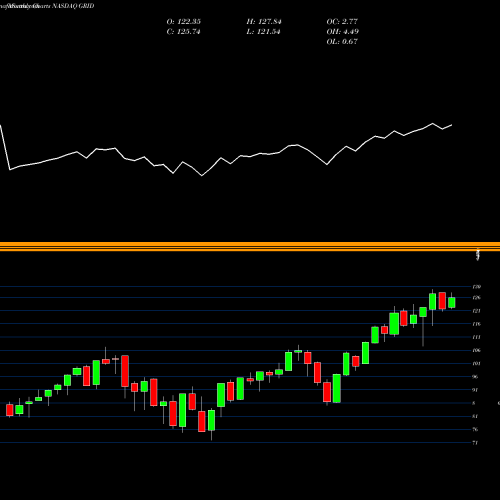Click the OH: 4.49 reading

(343, 32)
